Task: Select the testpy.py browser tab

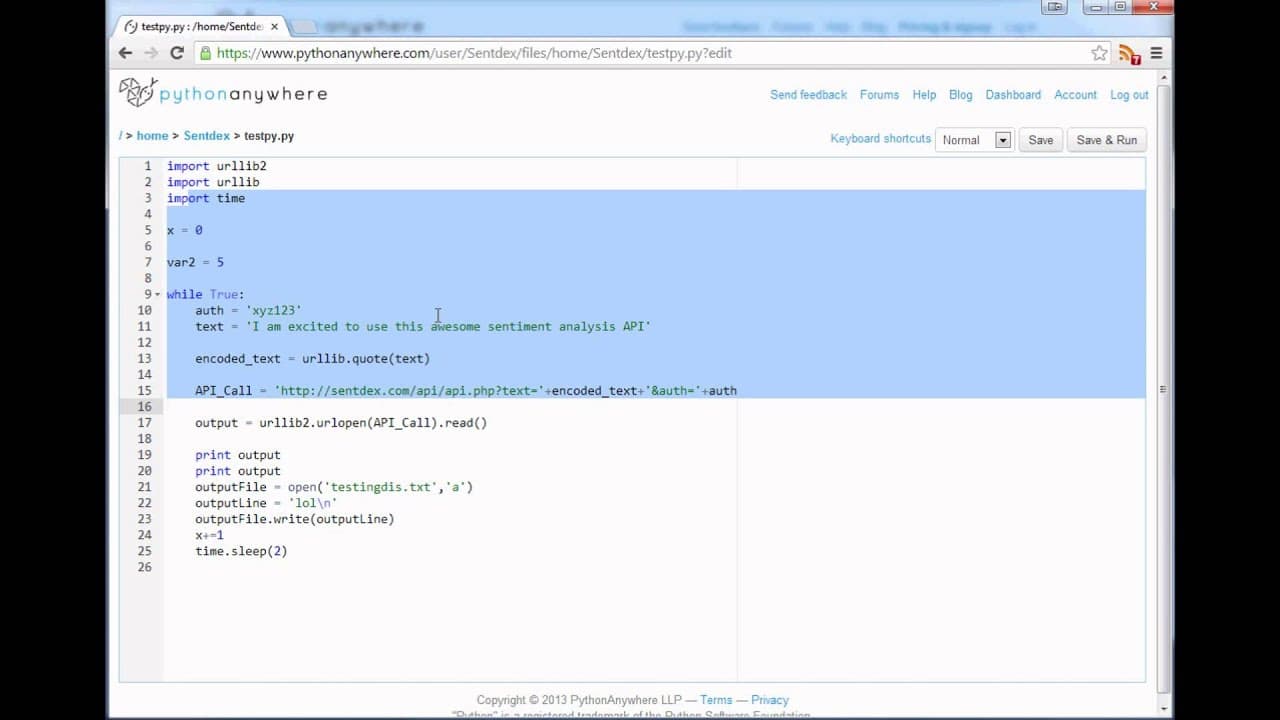Action: pyautogui.click(x=200, y=27)
